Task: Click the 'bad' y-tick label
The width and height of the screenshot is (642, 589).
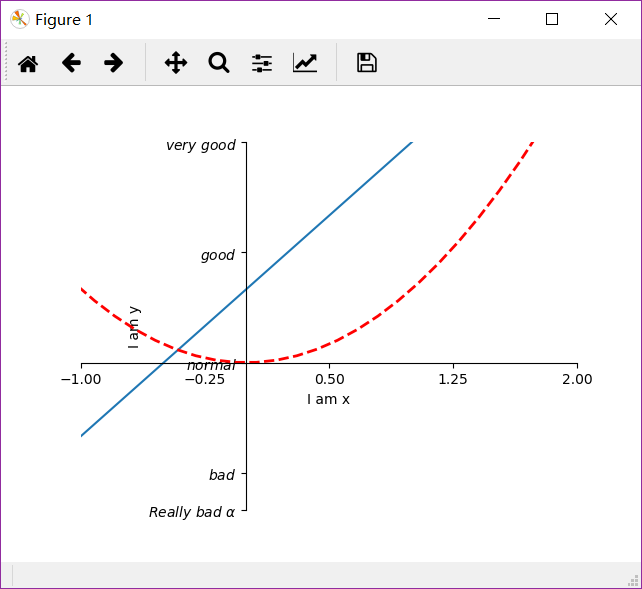Action: tap(222, 475)
